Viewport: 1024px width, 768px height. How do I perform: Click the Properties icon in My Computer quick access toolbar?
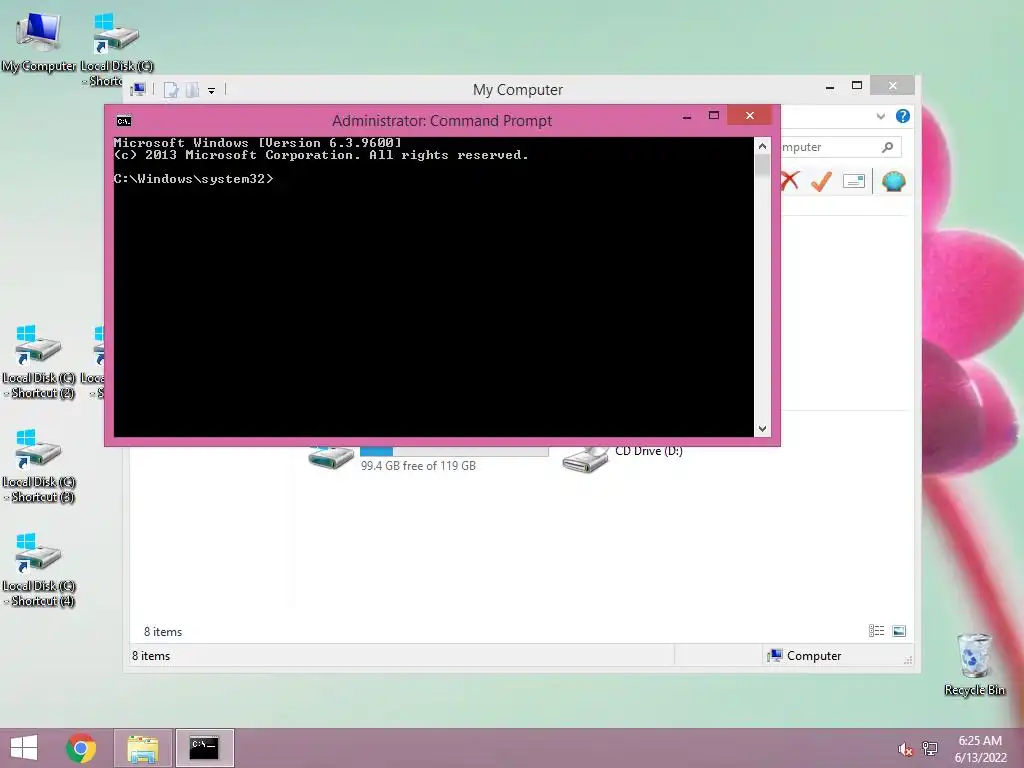(x=171, y=89)
